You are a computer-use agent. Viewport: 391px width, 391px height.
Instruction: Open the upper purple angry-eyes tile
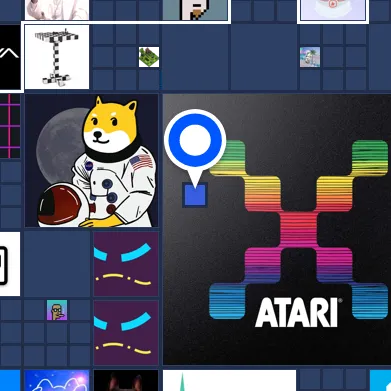126,264
